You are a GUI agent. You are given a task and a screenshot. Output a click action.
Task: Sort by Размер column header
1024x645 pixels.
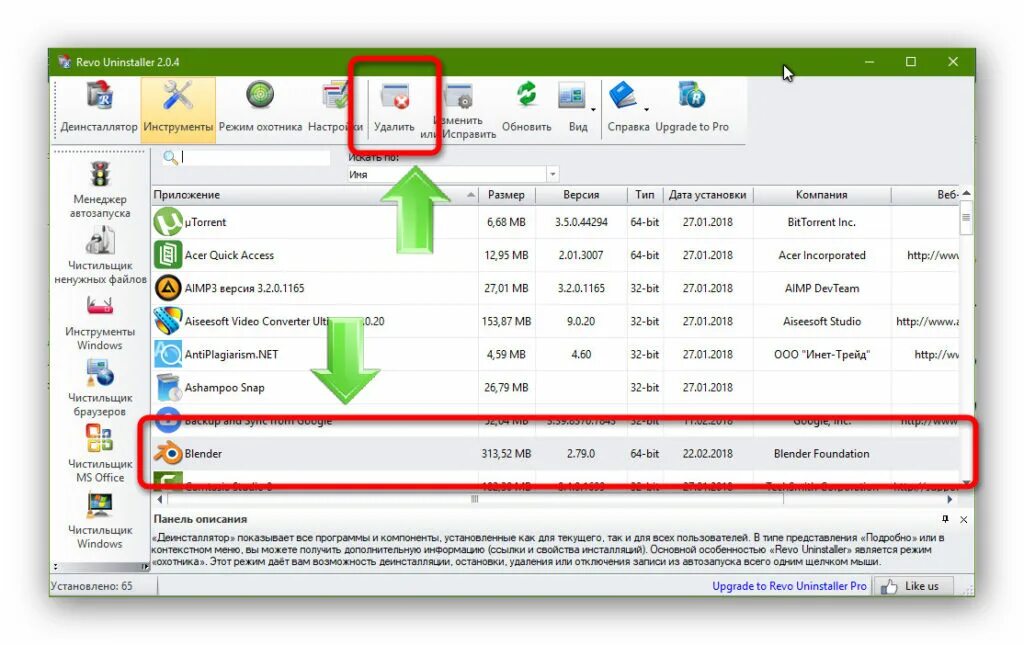(x=506, y=195)
